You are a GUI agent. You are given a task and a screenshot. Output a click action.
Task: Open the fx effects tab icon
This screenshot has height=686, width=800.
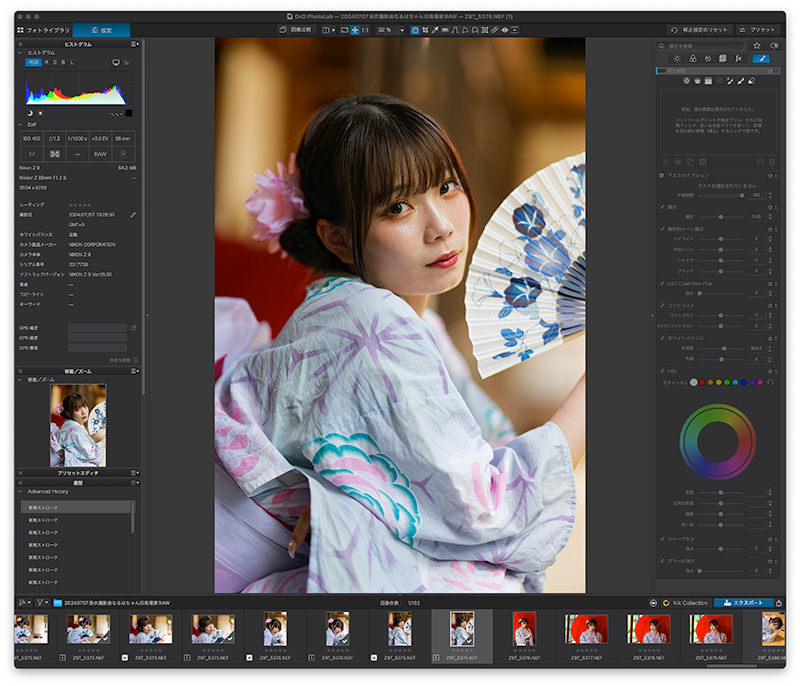coord(739,59)
